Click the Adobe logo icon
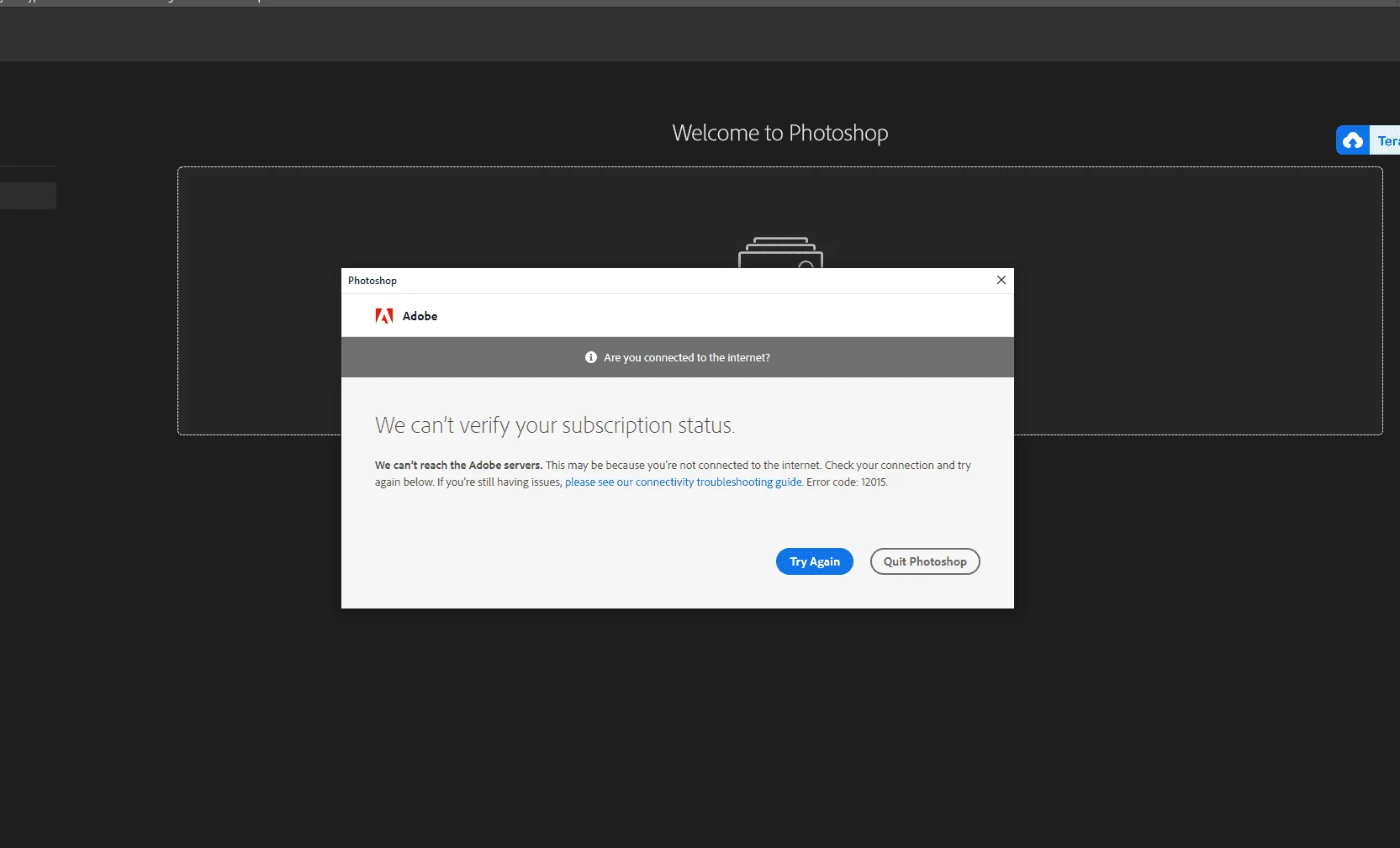The height and width of the screenshot is (848, 1400). point(384,316)
